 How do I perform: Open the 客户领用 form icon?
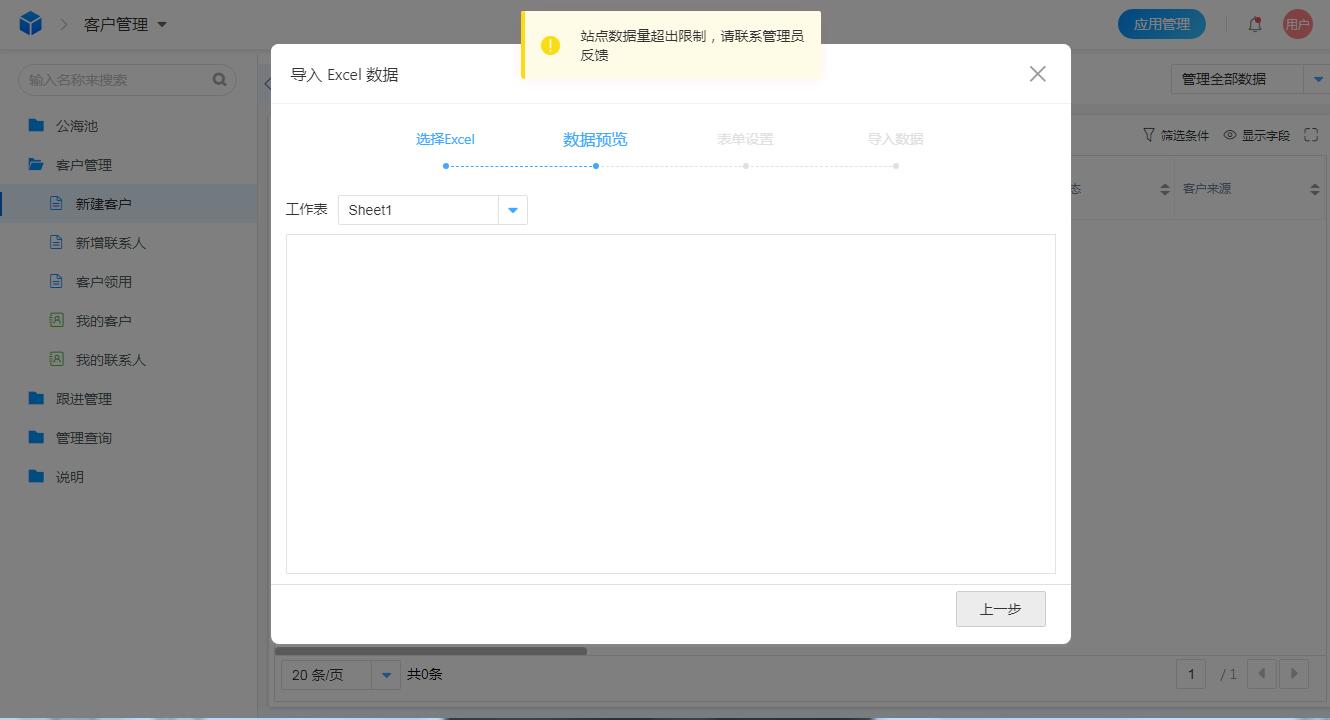[x=55, y=281]
